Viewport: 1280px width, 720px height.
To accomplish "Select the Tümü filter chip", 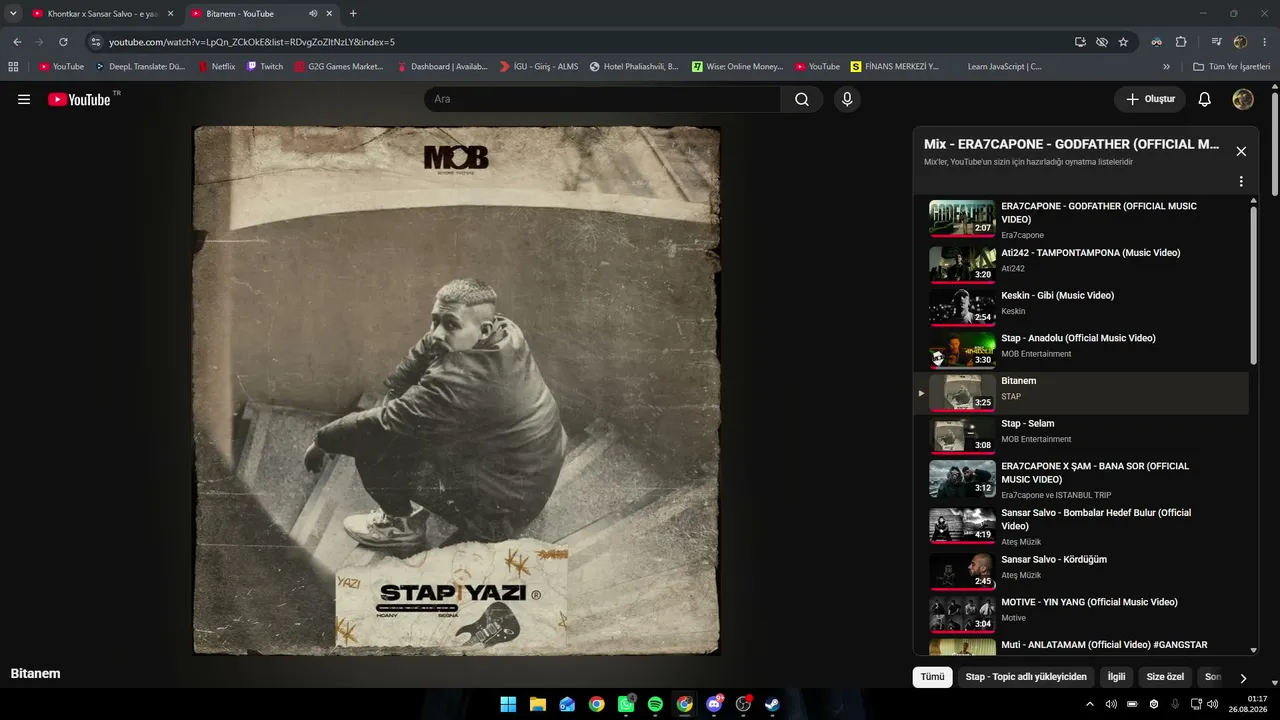I will tap(932, 677).
